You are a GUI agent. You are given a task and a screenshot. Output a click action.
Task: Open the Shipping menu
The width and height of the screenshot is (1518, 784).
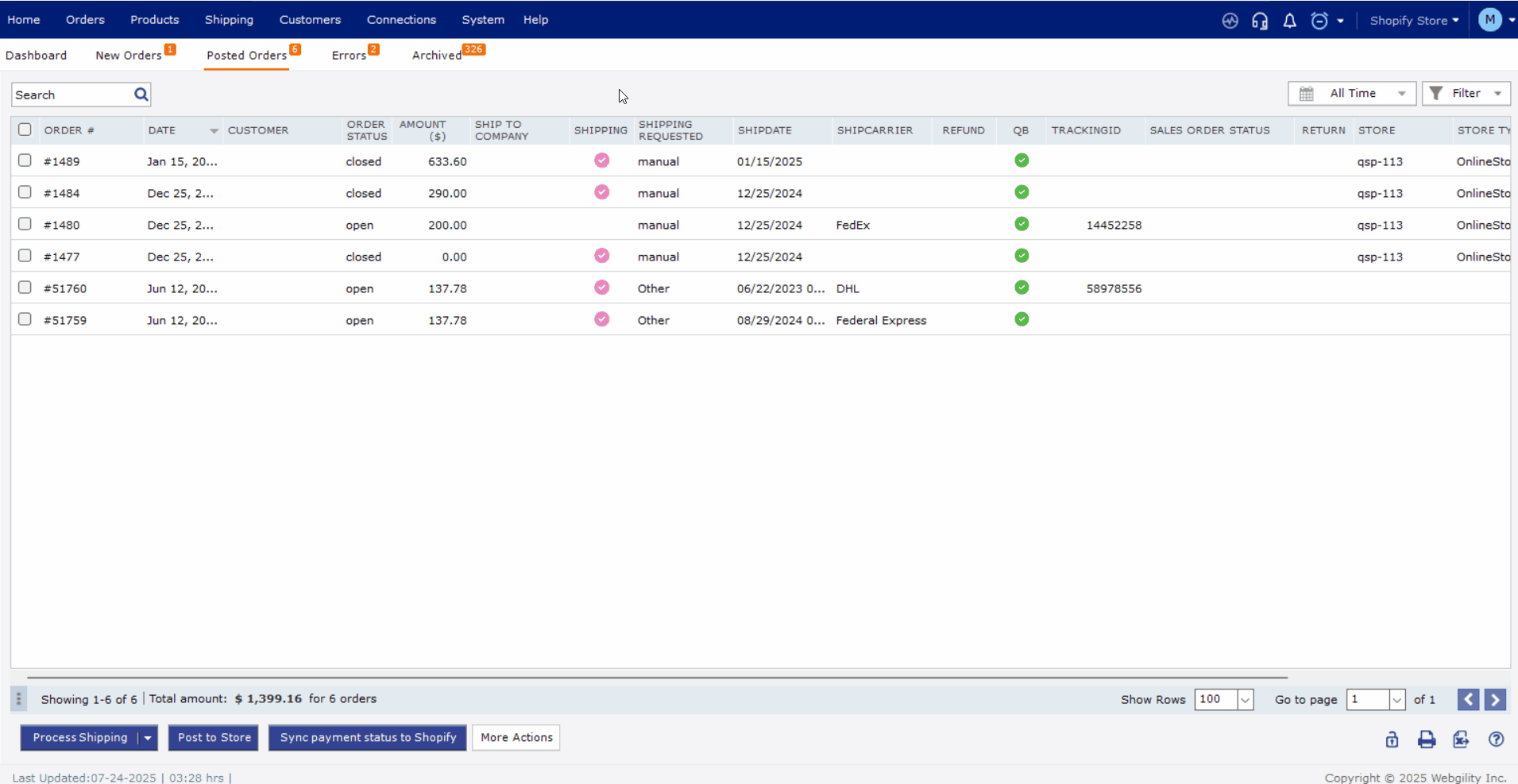(229, 20)
